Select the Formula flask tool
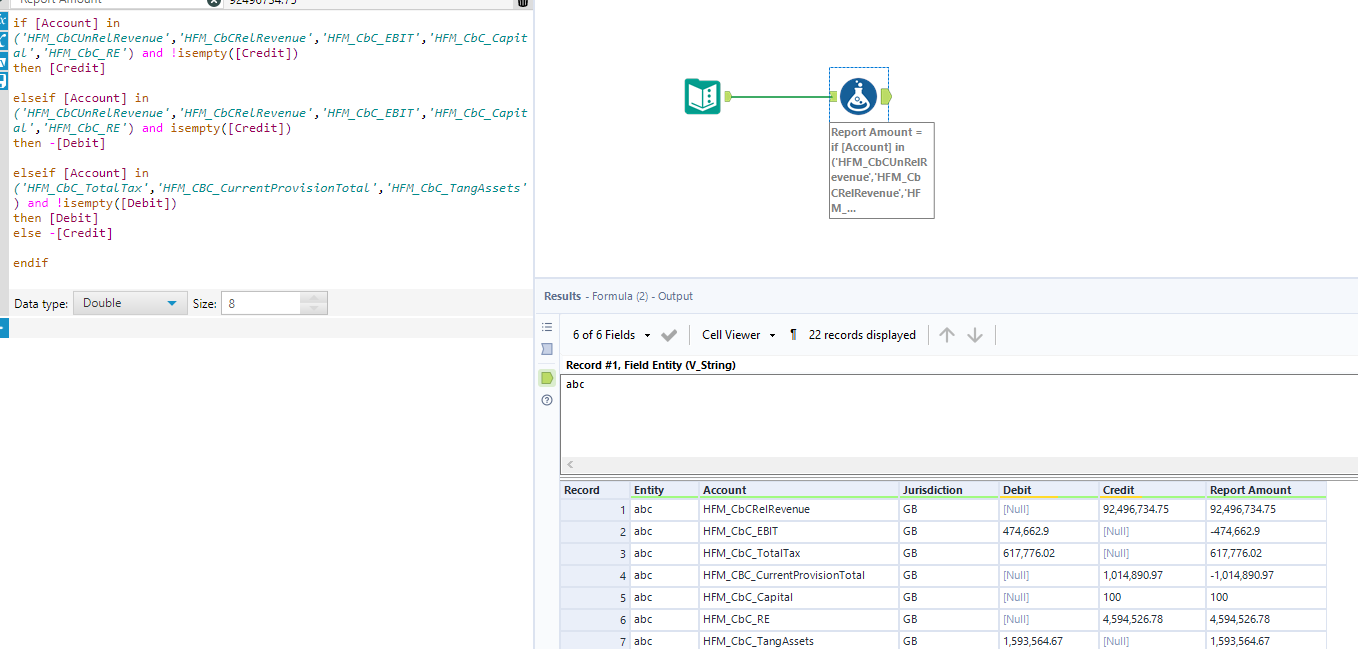 tap(858, 96)
